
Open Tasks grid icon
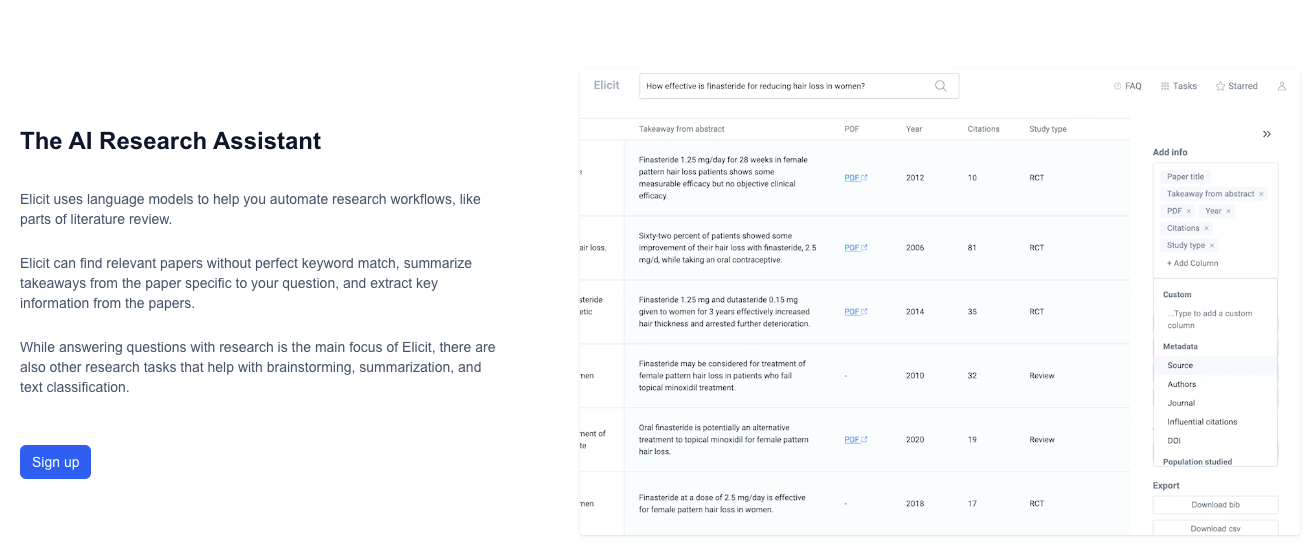pyautogui.click(x=1165, y=86)
